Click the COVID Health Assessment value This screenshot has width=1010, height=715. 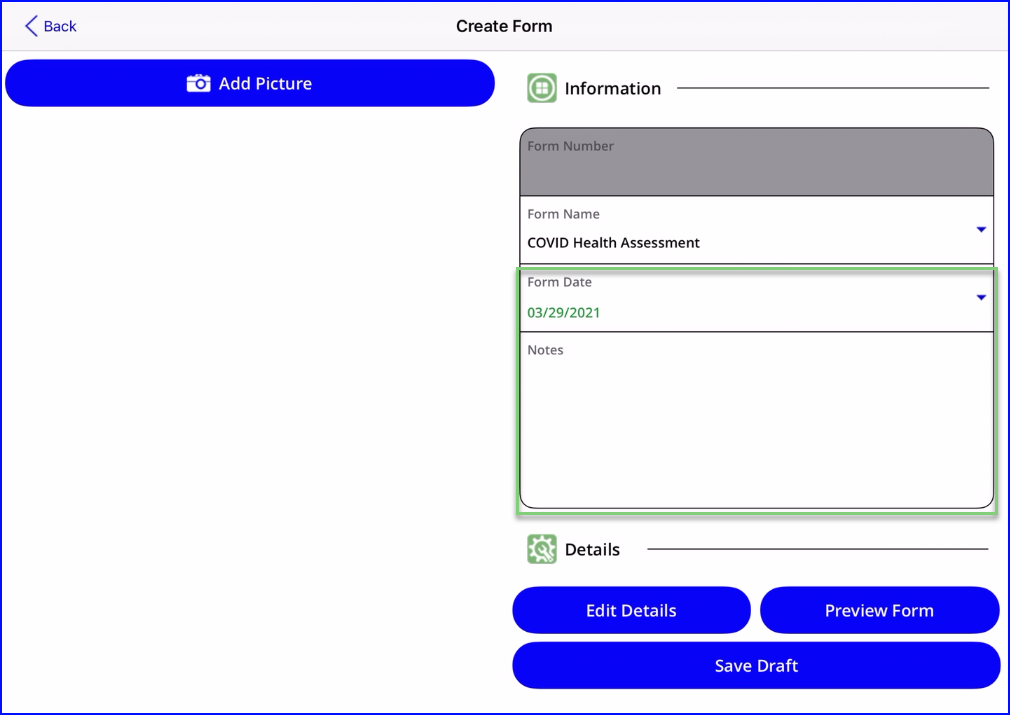[x=613, y=243]
